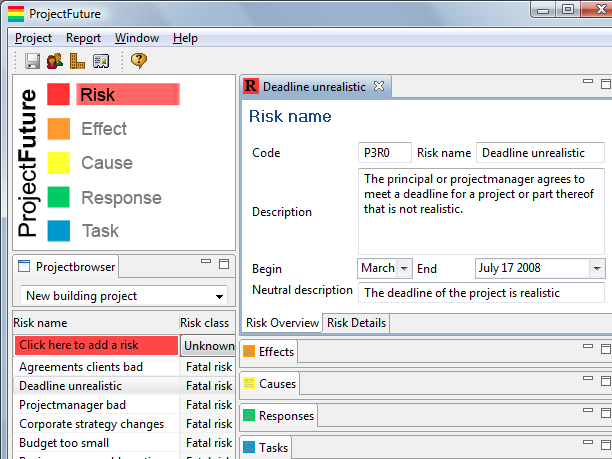Maximize the Responses panel
This screenshot has width=612, height=459.
606,413
